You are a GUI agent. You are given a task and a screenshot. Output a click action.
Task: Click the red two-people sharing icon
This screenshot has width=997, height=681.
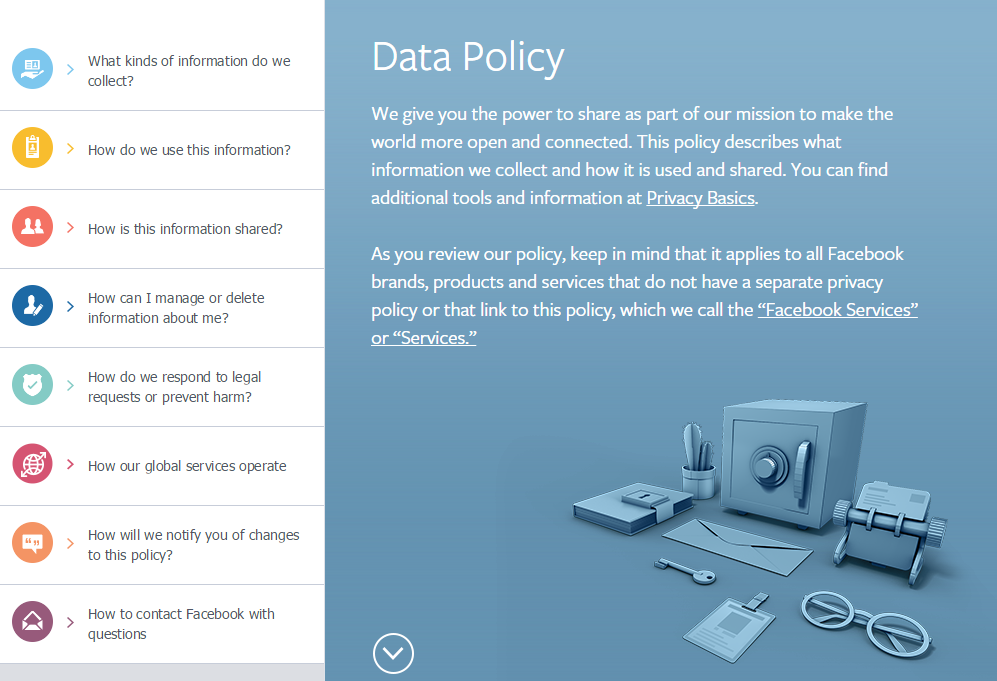(x=32, y=227)
